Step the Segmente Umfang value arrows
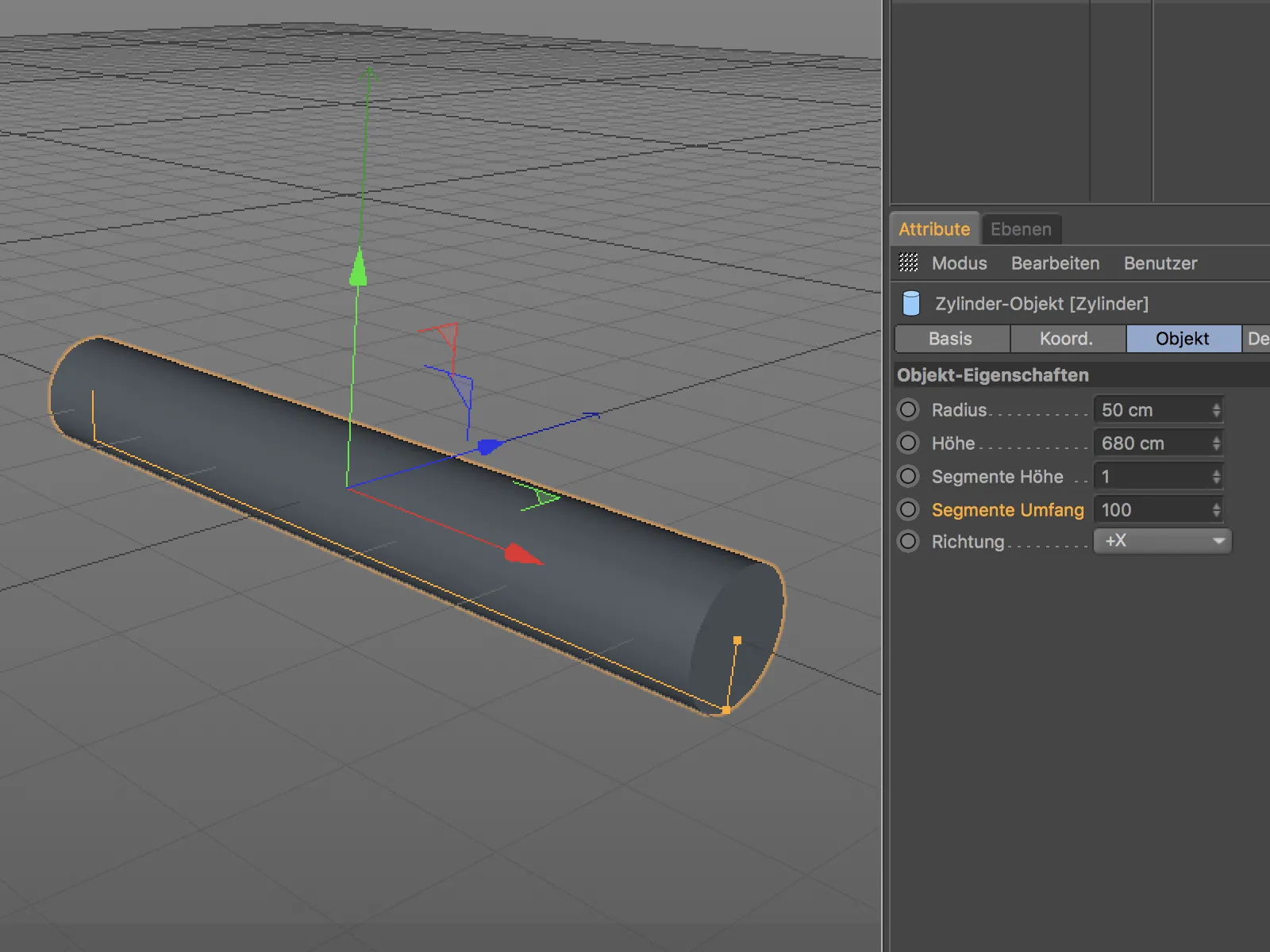The width and height of the screenshot is (1270, 952). 1216,510
